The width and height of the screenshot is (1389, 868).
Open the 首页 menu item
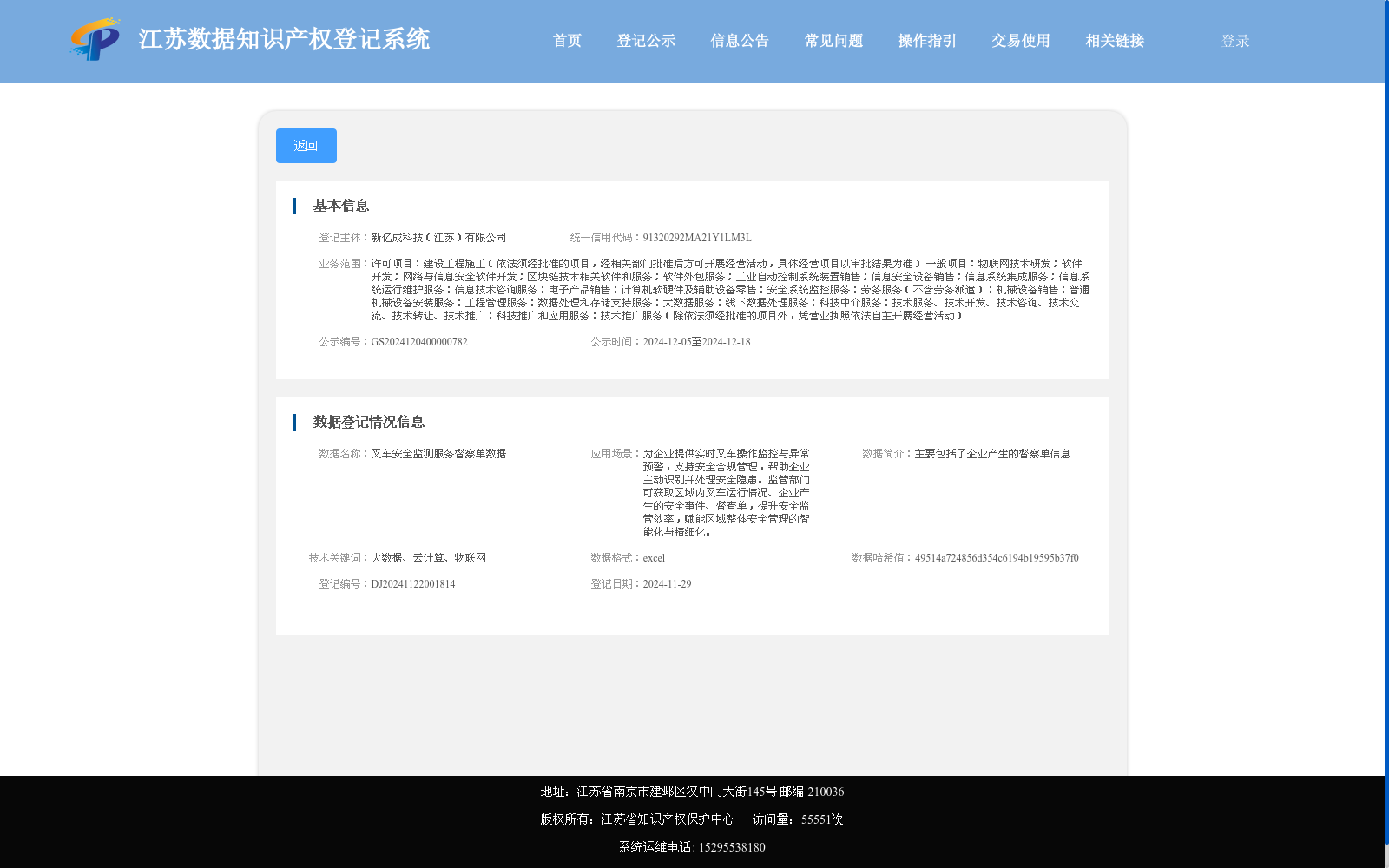[567, 41]
